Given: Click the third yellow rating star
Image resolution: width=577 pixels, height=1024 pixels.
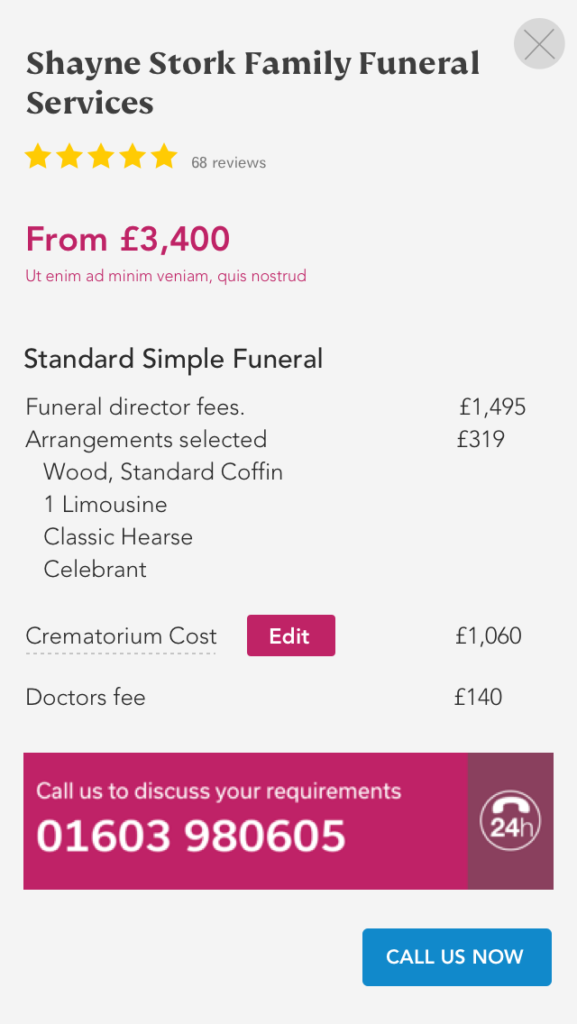Looking at the screenshot, I should coord(101,157).
